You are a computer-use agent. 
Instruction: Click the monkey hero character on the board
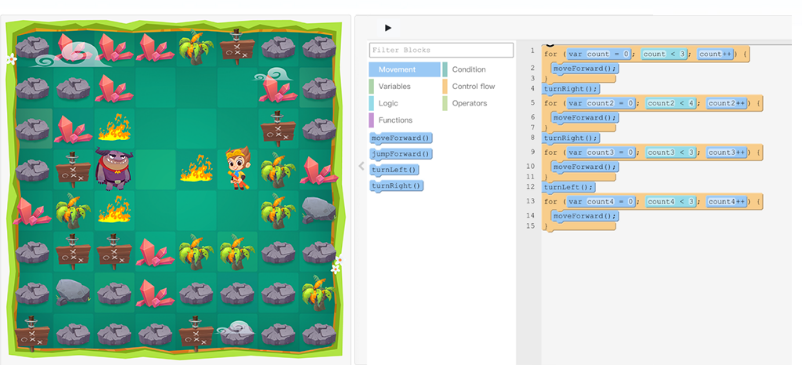238,168
